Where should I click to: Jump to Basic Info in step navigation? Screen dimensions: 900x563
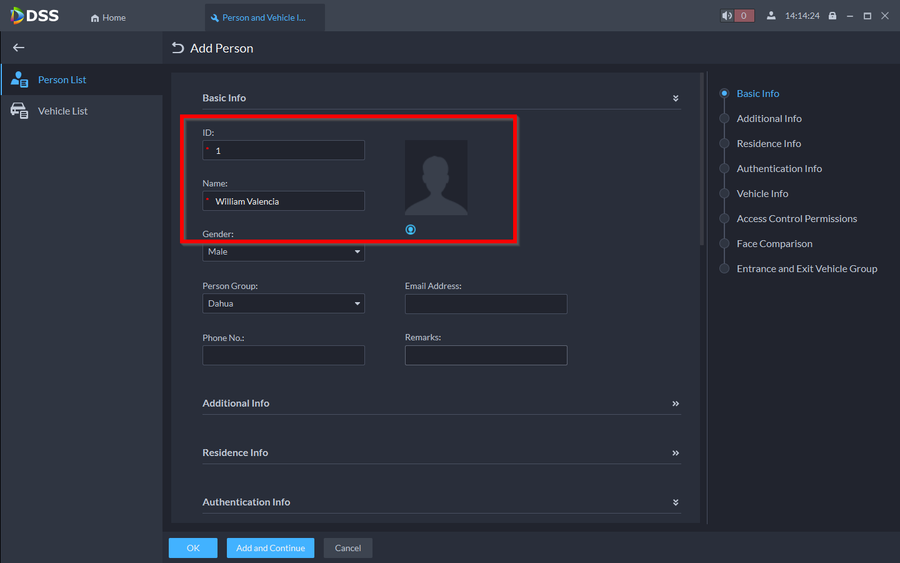pyautogui.click(x=758, y=94)
